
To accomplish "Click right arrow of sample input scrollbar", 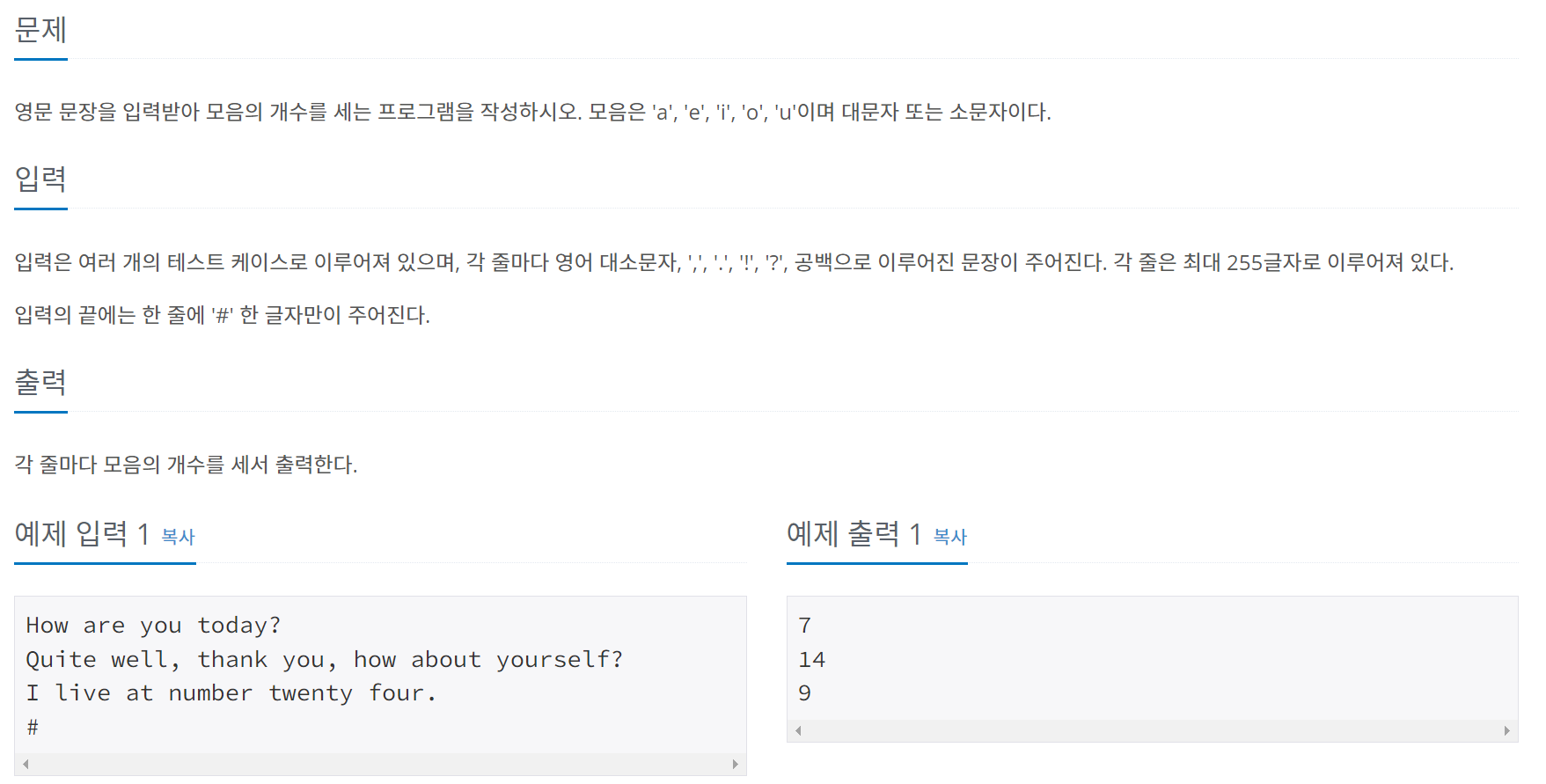I will tap(735, 764).
